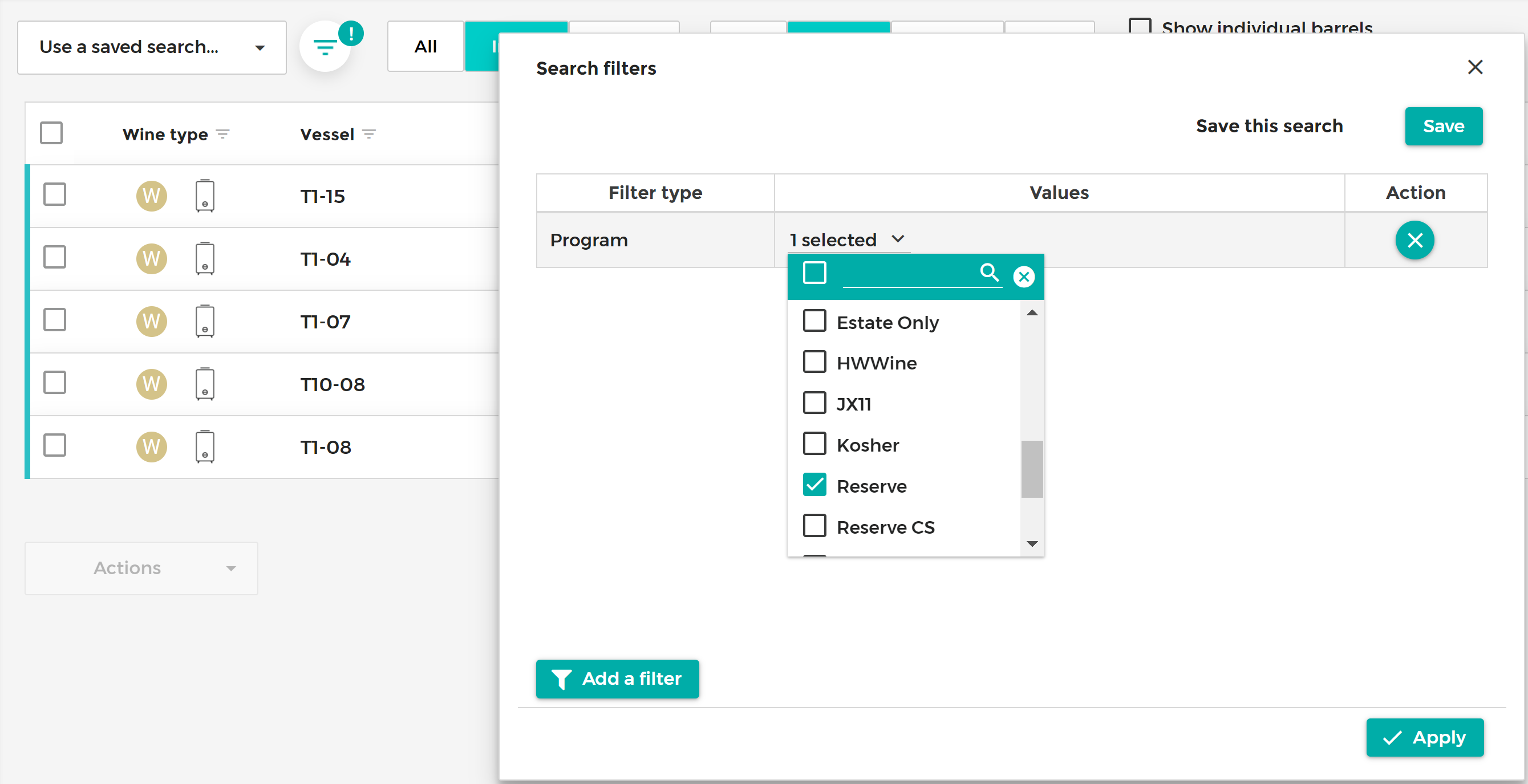Click the T10-08 vessel name
Viewport: 1528px width, 784px height.
tap(332, 385)
